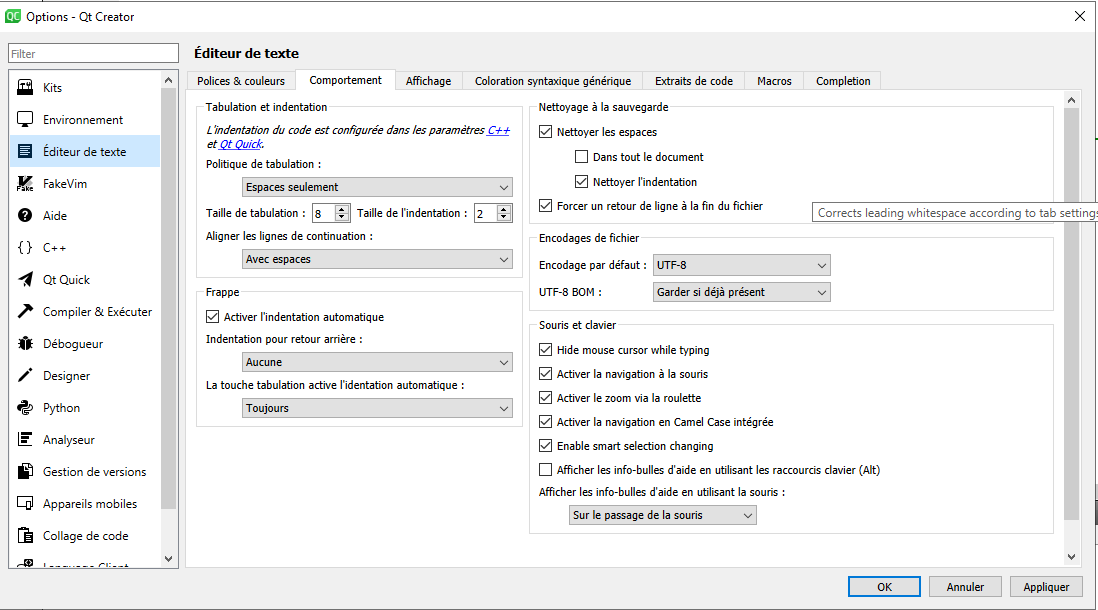Toggle Activer l'indentation automatique checkbox
1098x610 pixels.
coord(212,317)
